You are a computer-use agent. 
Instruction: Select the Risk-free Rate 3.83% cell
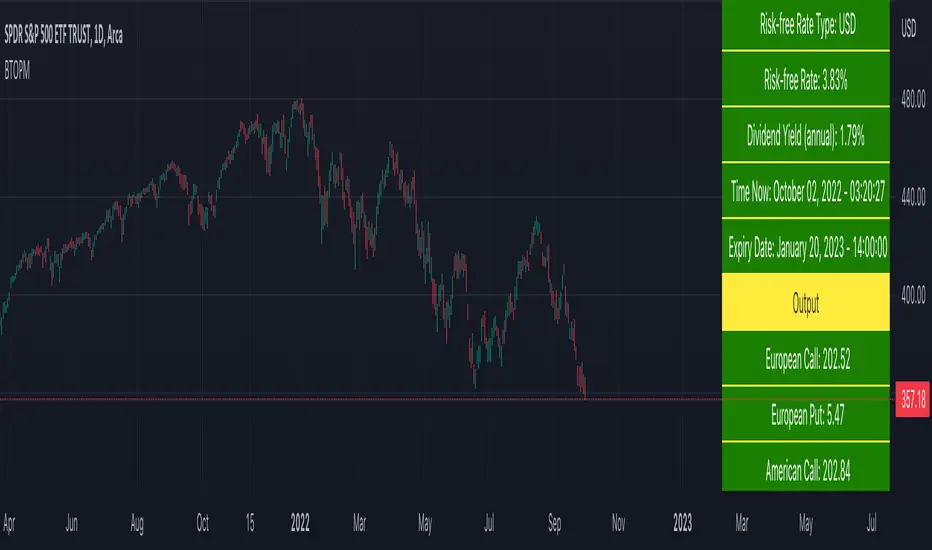coord(805,80)
